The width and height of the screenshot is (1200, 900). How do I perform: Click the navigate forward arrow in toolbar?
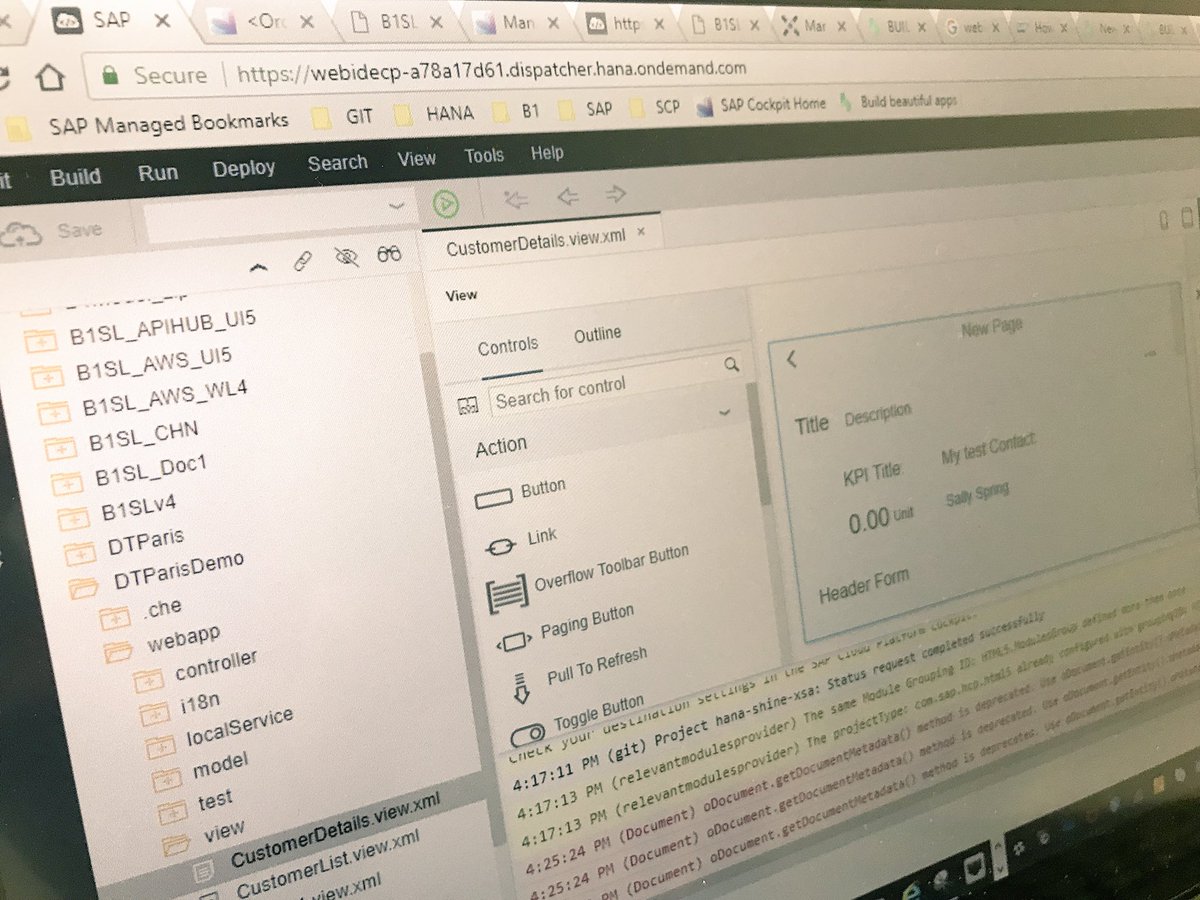point(616,194)
